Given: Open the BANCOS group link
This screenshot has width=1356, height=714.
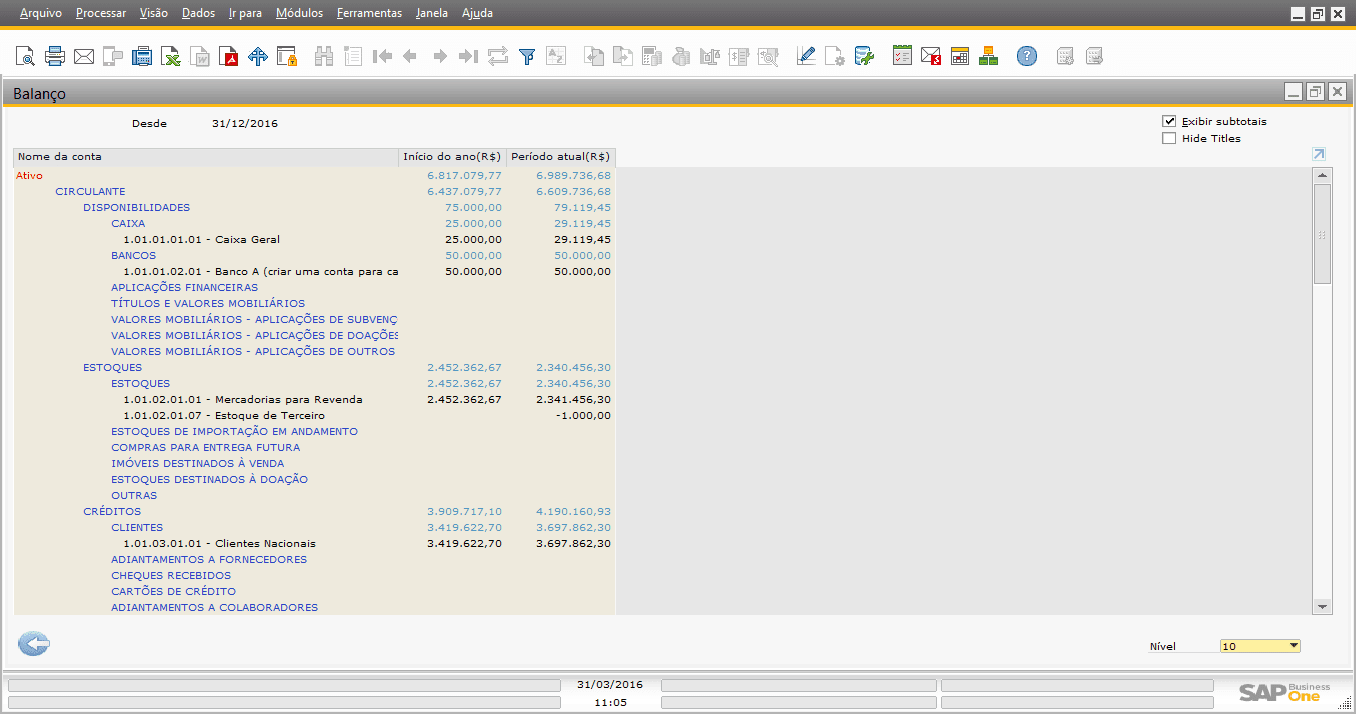Looking at the screenshot, I should [134, 255].
